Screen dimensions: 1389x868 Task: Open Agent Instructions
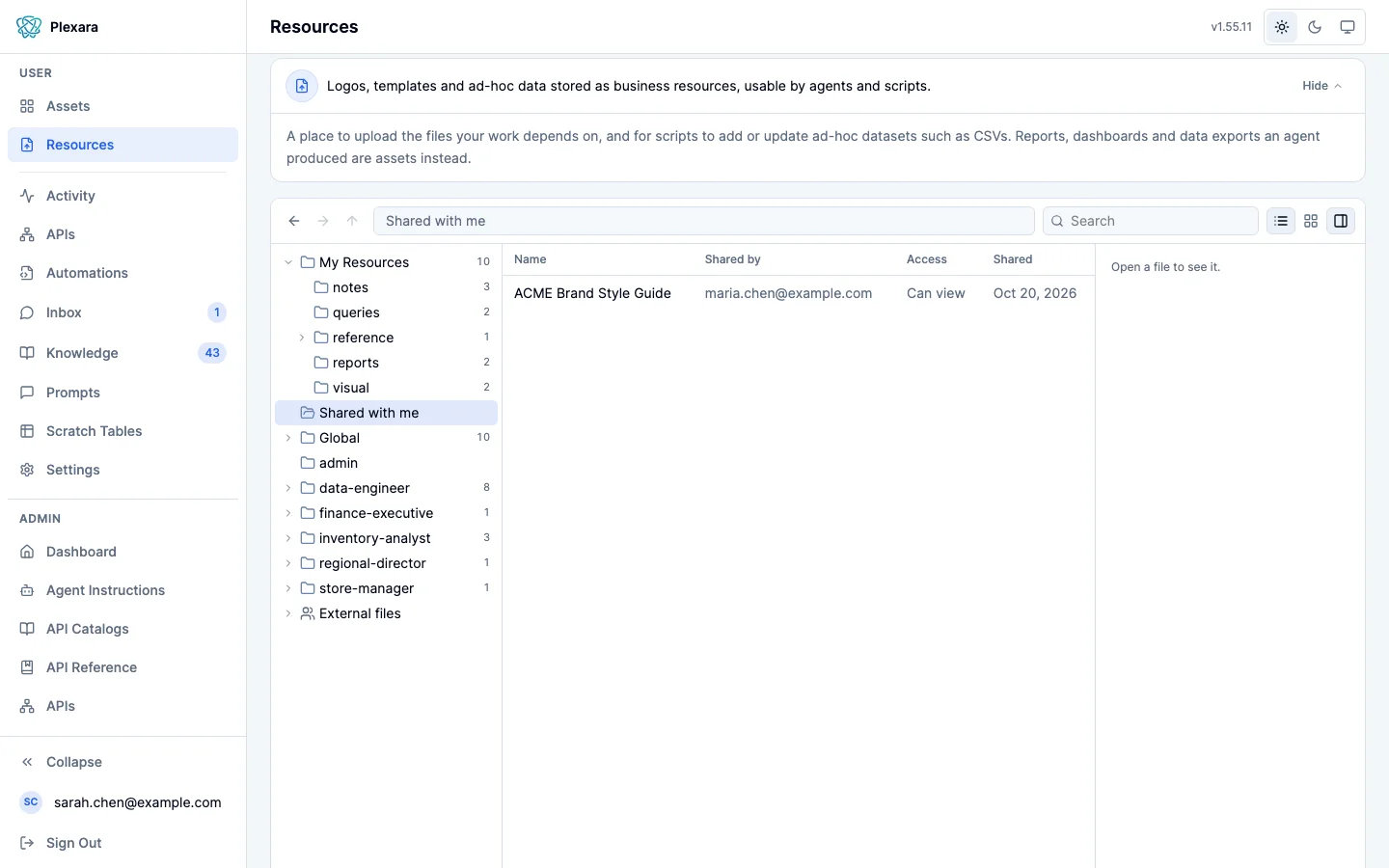[123, 590]
